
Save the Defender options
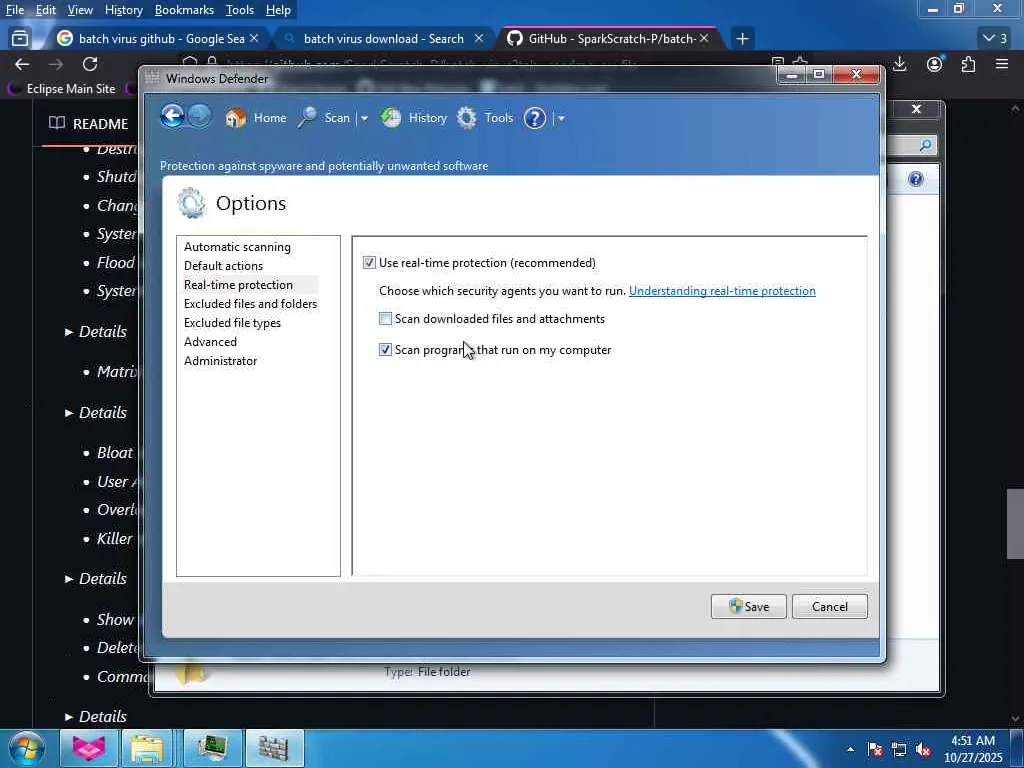point(748,607)
